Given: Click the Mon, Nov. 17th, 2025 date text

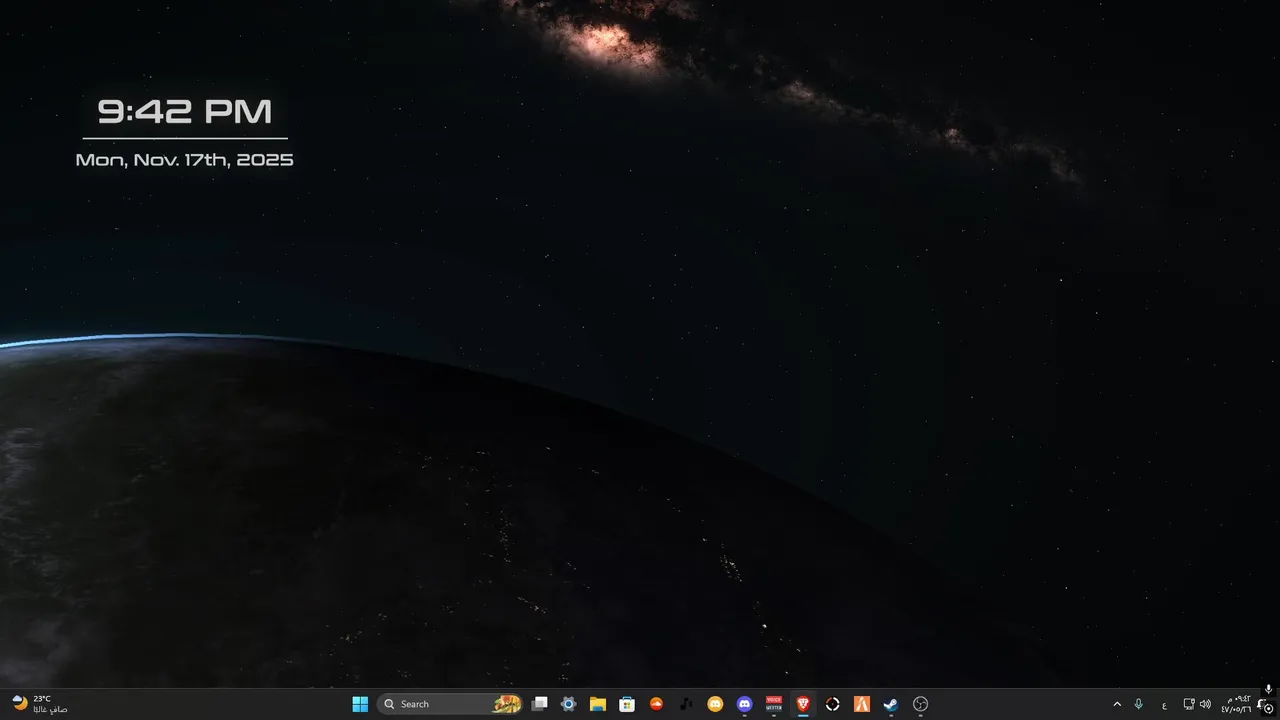Looking at the screenshot, I should point(185,160).
